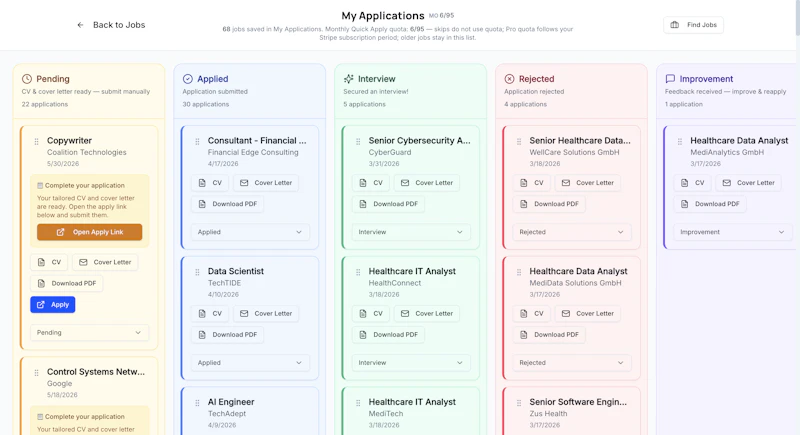Click the 'Senior Software Engin...' job title
Viewport: 800px width, 435px height.
point(578,402)
